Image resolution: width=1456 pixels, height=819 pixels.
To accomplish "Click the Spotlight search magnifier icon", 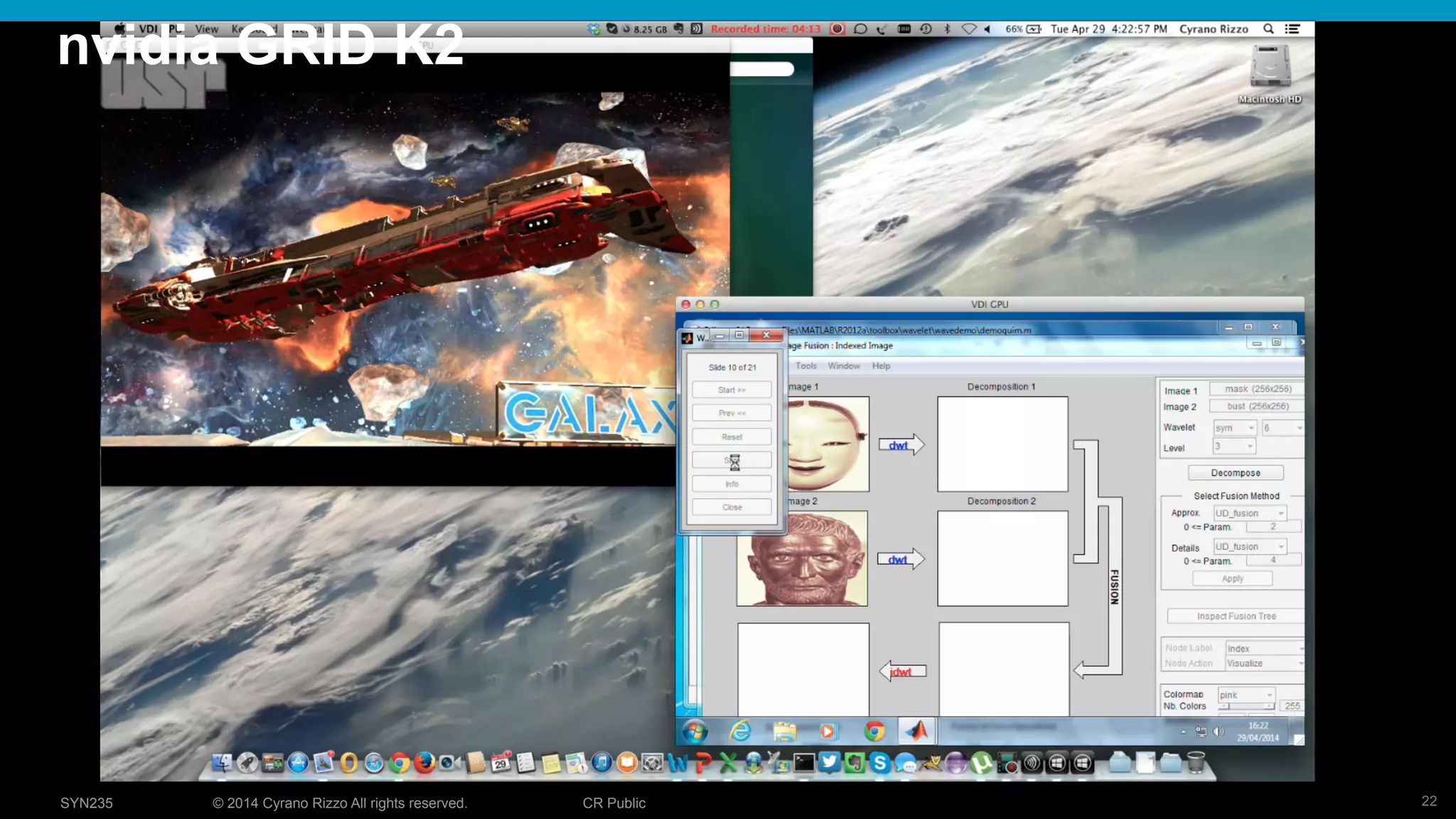I will [1268, 29].
